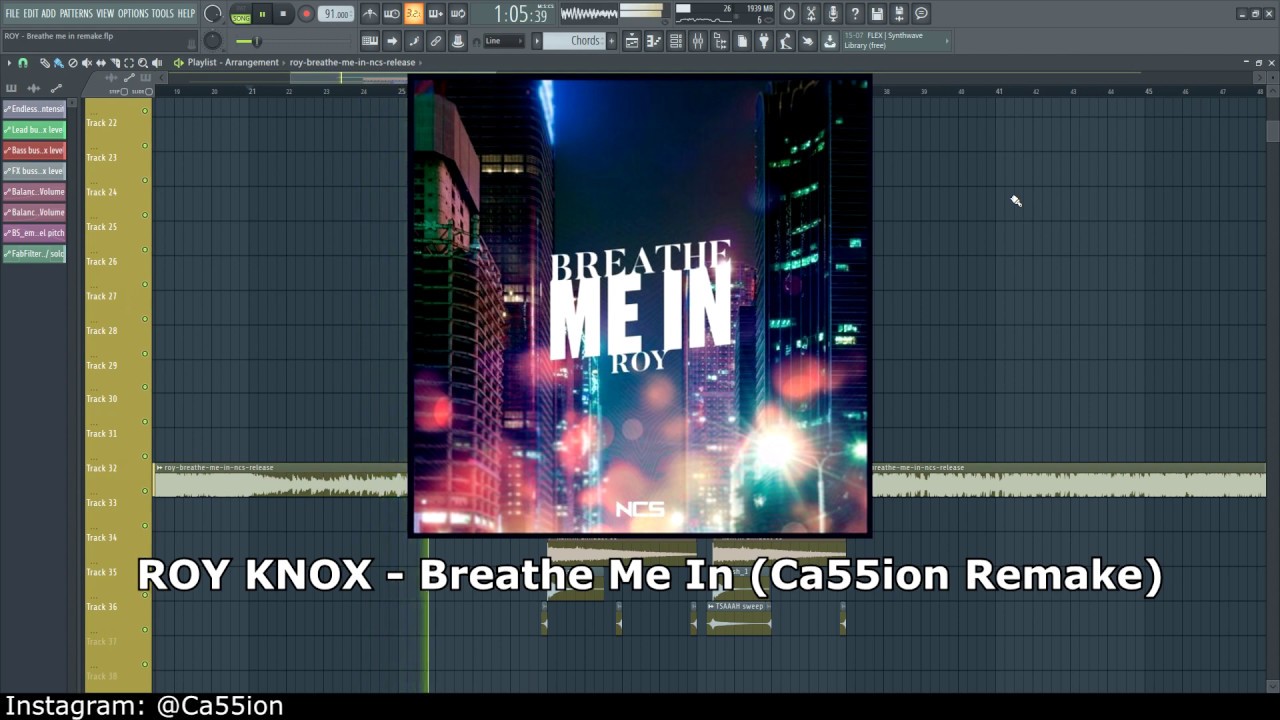Open the global snap 'Line' dropdown
The height and width of the screenshot is (720, 1280).
pos(503,41)
